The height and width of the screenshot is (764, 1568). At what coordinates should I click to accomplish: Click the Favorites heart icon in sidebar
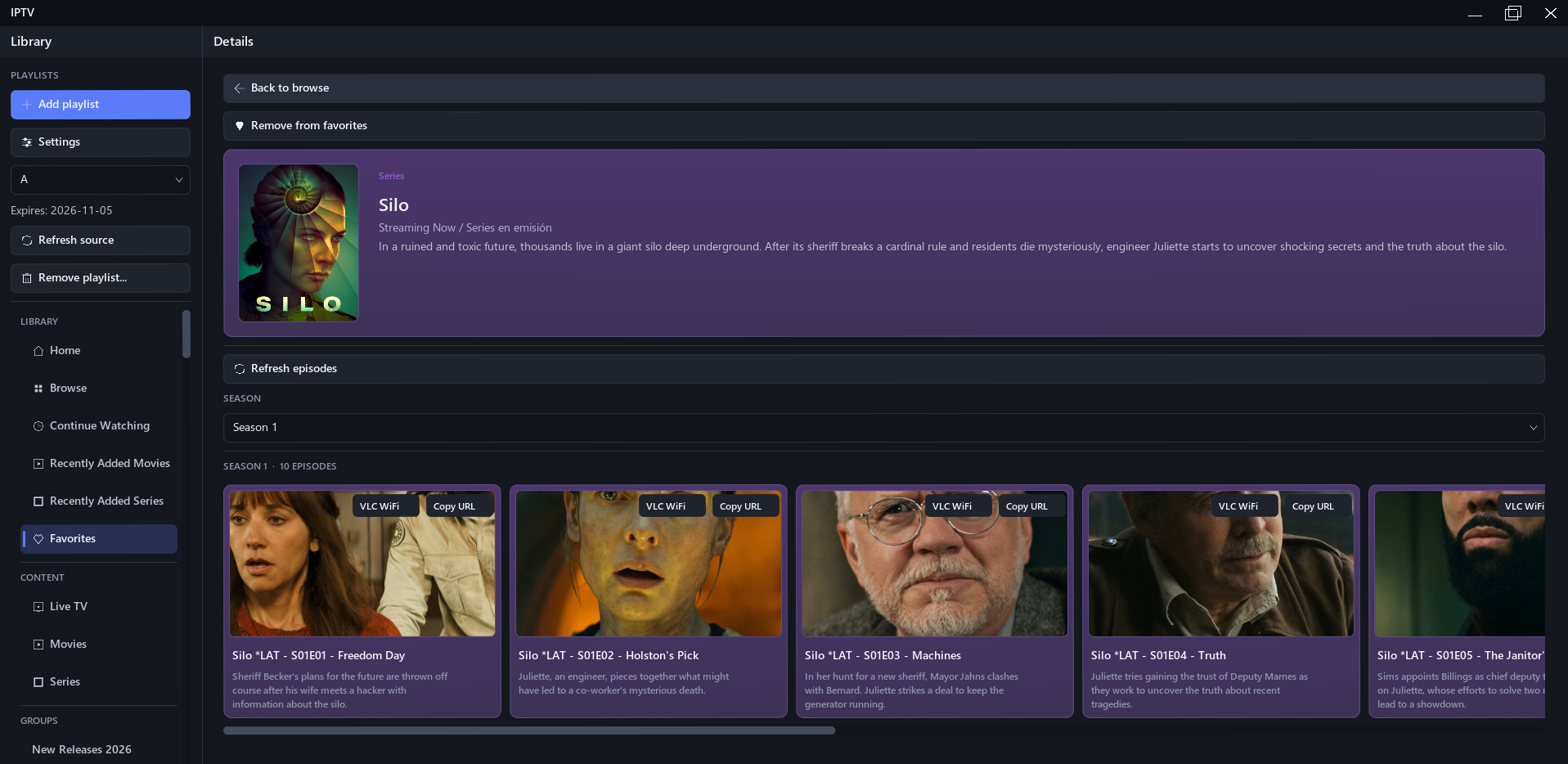click(38, 539)
